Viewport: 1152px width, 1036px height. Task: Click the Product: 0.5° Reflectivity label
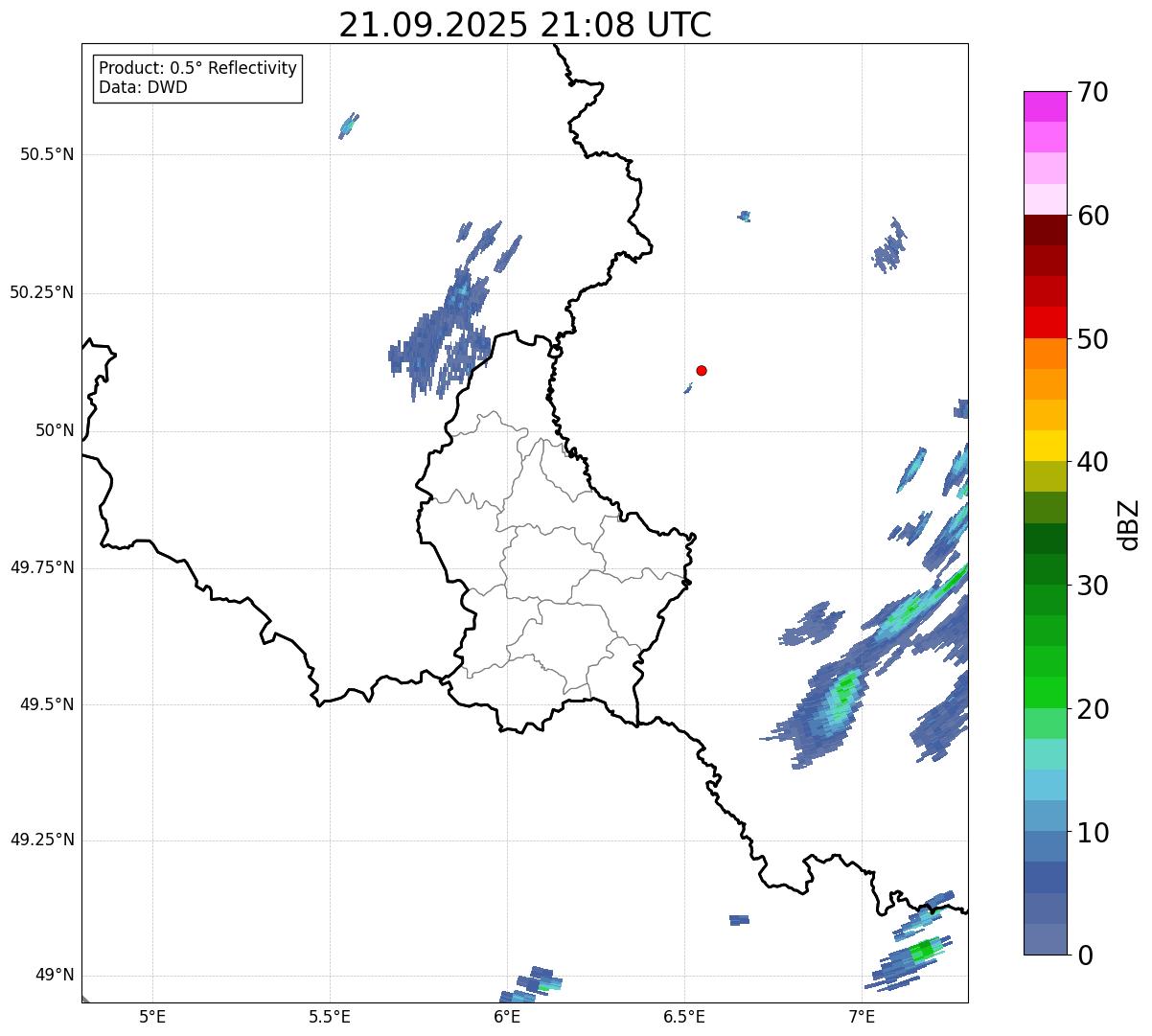click(198, 68)
